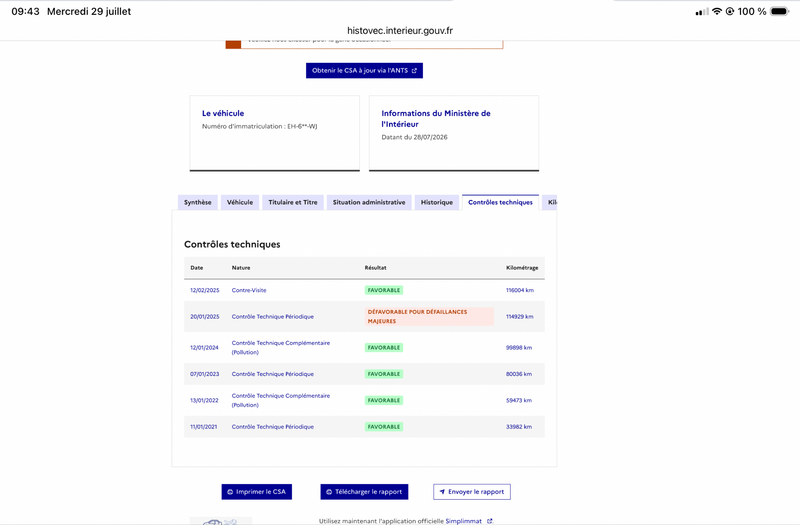
Task: Select the Situation administrative tab
Action: [x=369, y=202]
